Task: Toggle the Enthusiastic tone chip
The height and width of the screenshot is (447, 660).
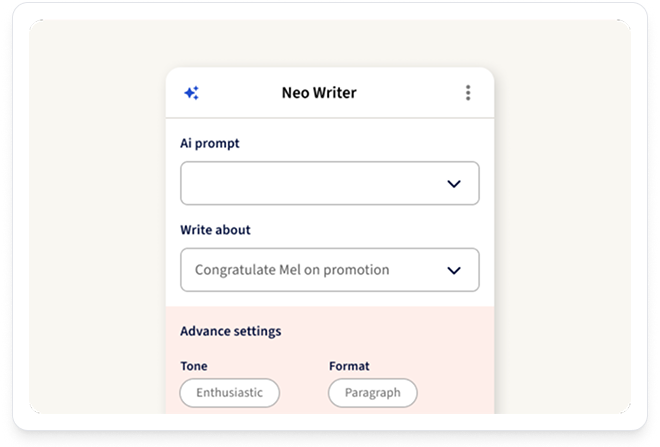Action: [x=230, y=393]
